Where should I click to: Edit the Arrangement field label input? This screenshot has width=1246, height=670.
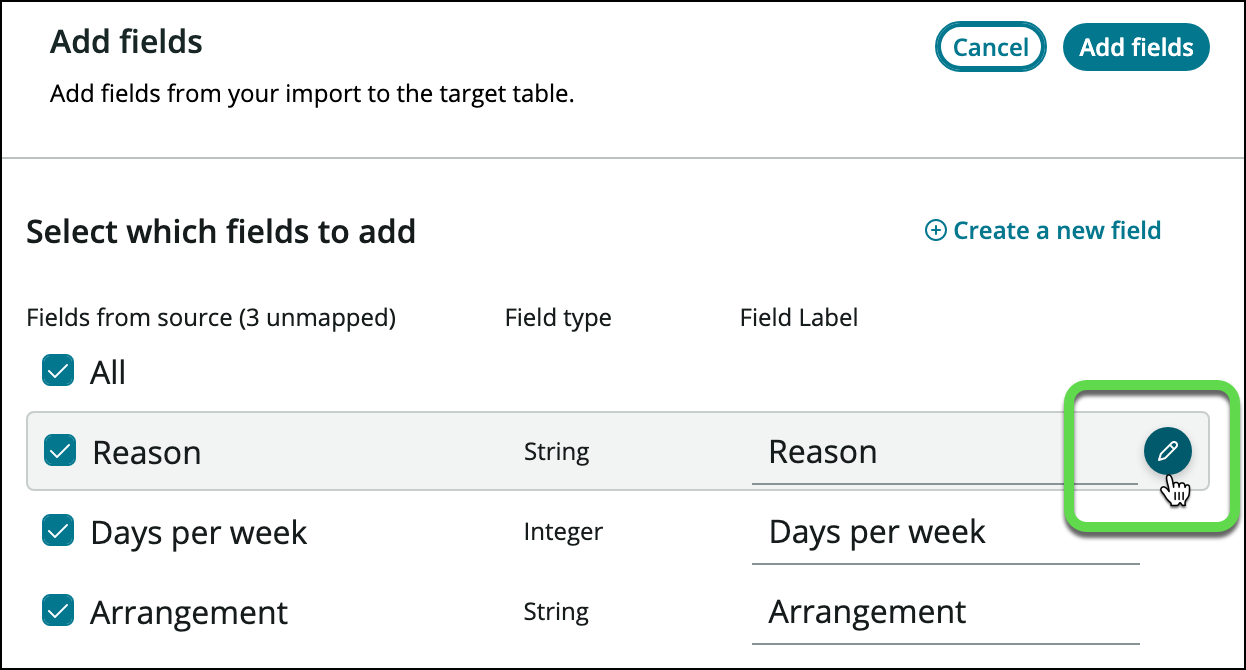[945, 612]
